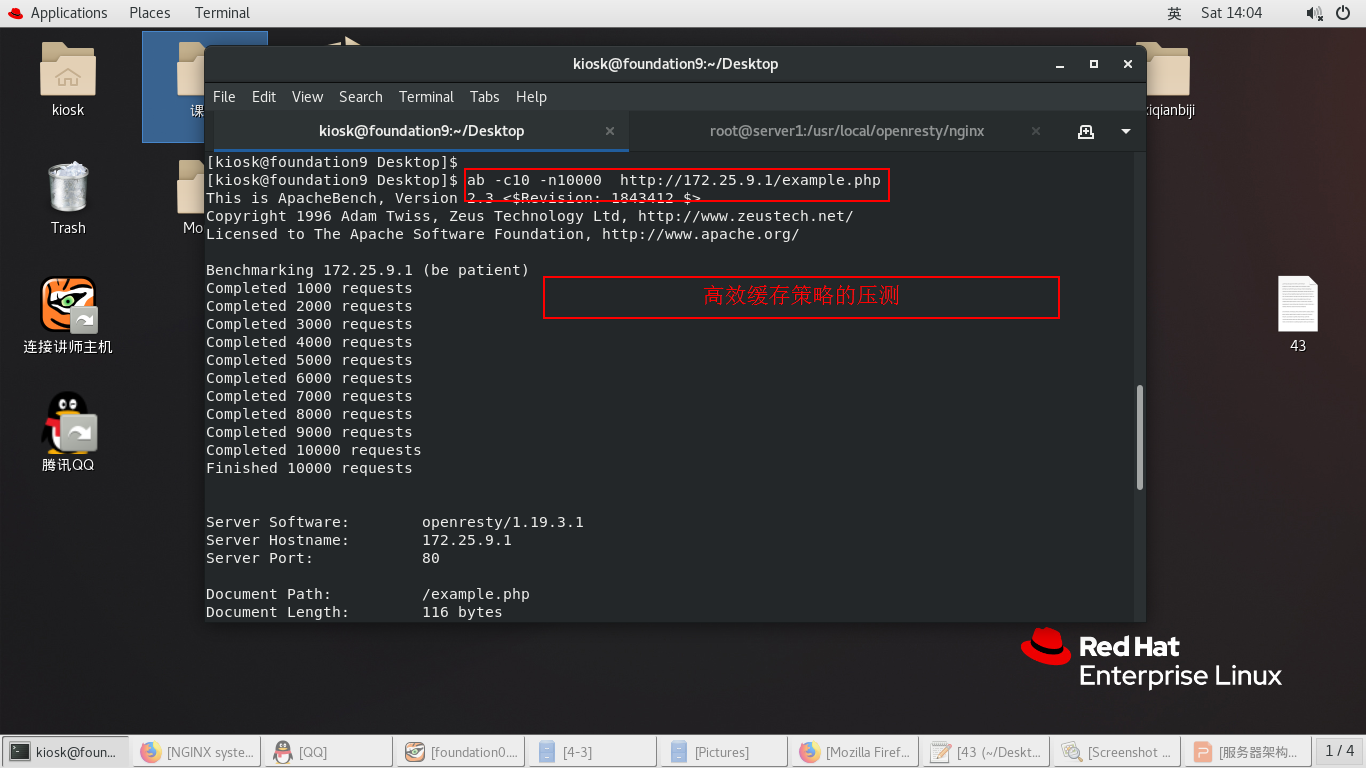Open the [4-3] taskbar window
The image size is (1366, 768).
(x=593, y=752)
